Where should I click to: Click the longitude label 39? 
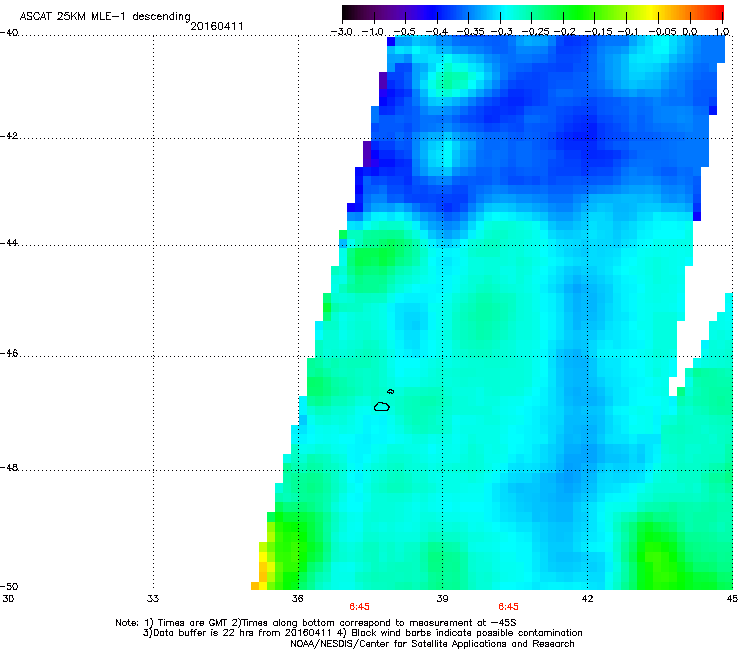pos(442,599)
